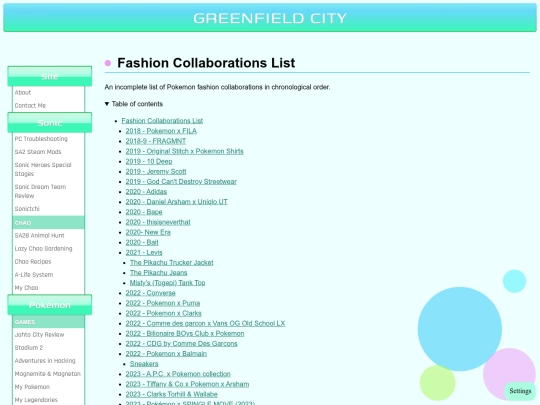Open Johto City Review link
Viewport: 540px width, 405px height.
click(x=39, y=335)
